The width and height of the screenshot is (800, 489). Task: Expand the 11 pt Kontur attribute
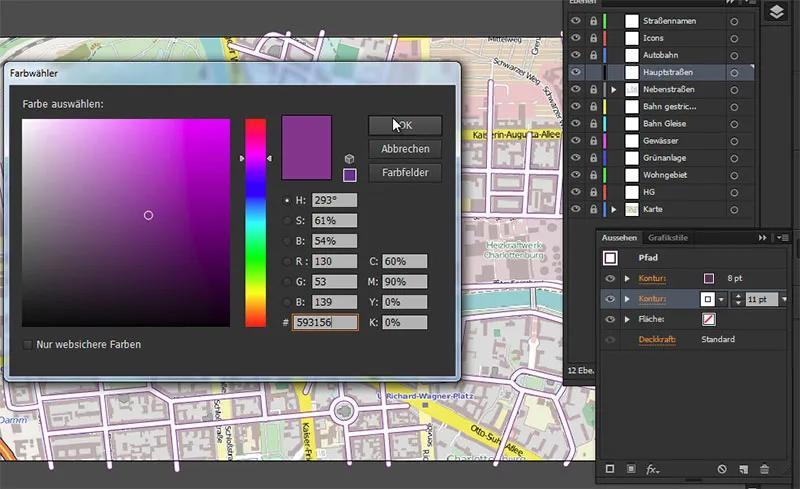[x=627, y=299]
